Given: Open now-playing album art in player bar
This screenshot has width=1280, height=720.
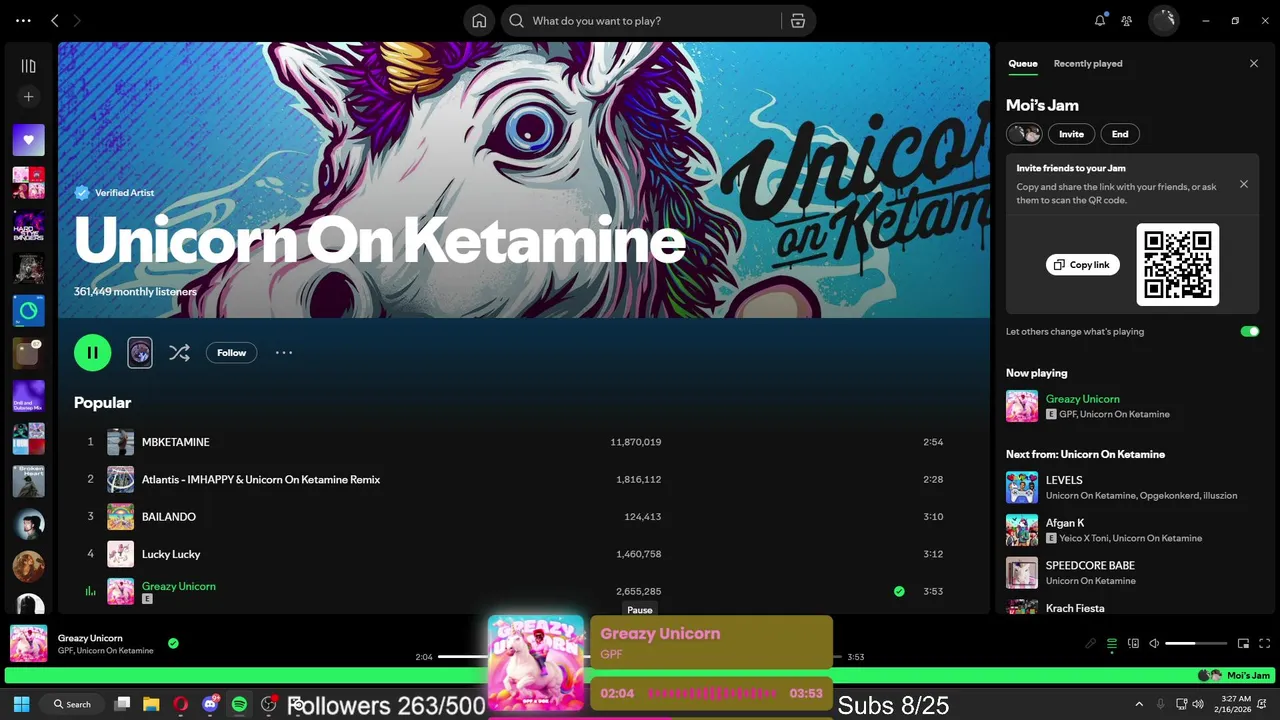Looking at the screenshot, I should pyautogui.click(x=28, y=644).
